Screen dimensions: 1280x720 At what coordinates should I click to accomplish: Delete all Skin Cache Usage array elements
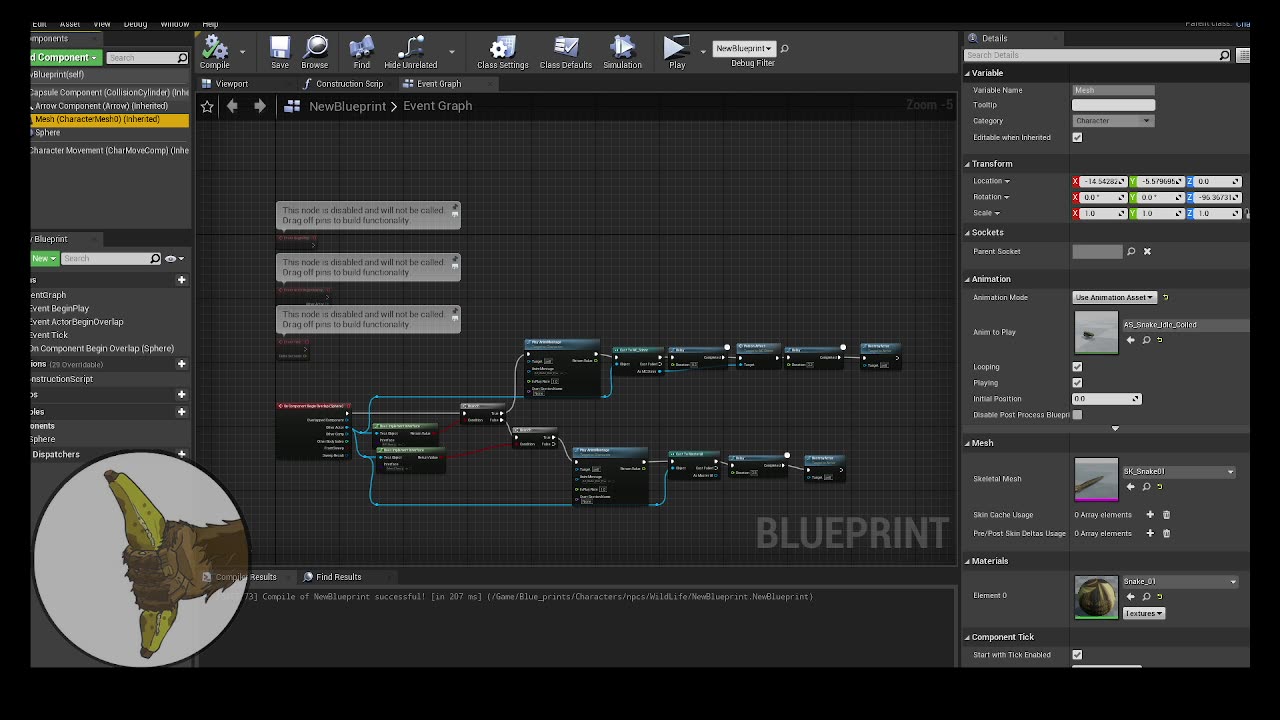click(1166, 515)
